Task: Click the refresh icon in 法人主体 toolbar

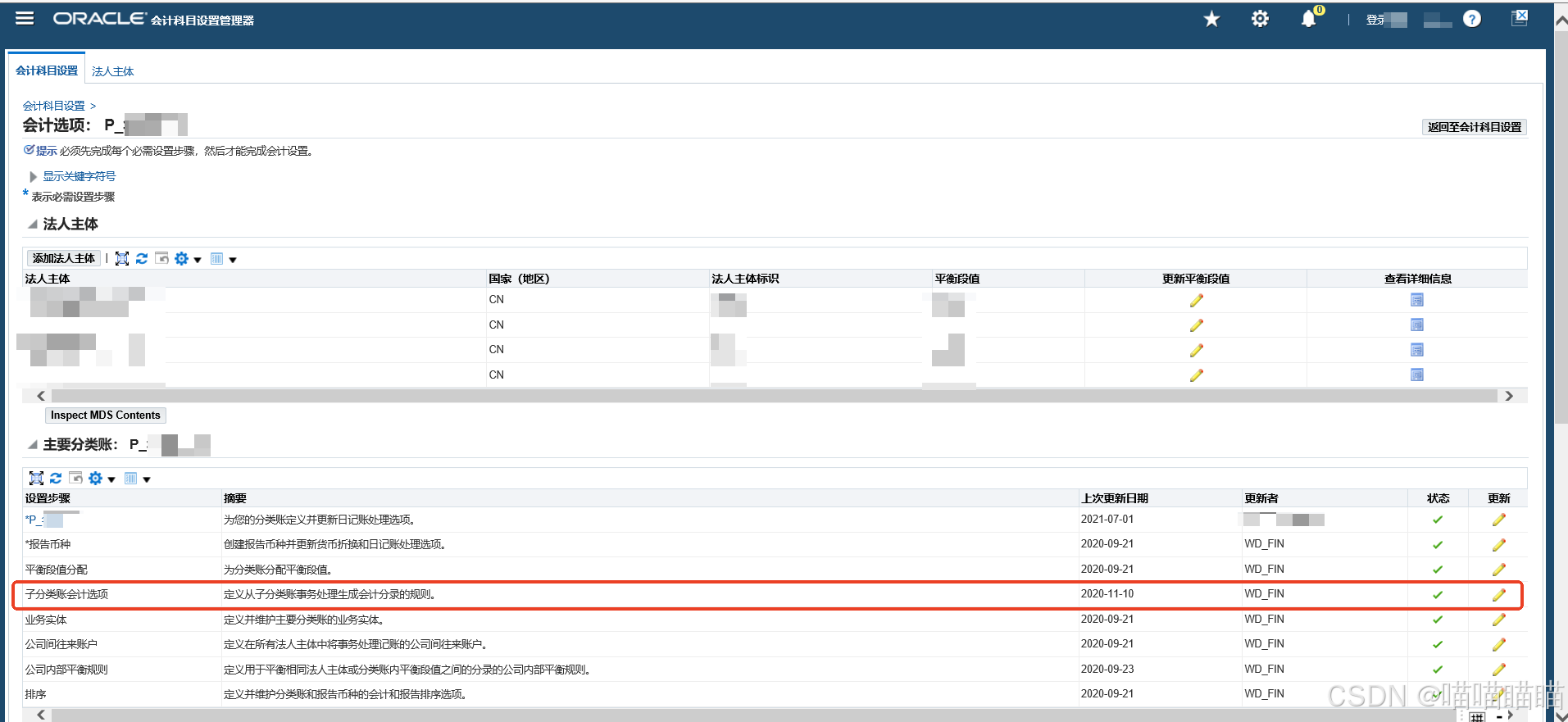Action: (x=142, y=258)
